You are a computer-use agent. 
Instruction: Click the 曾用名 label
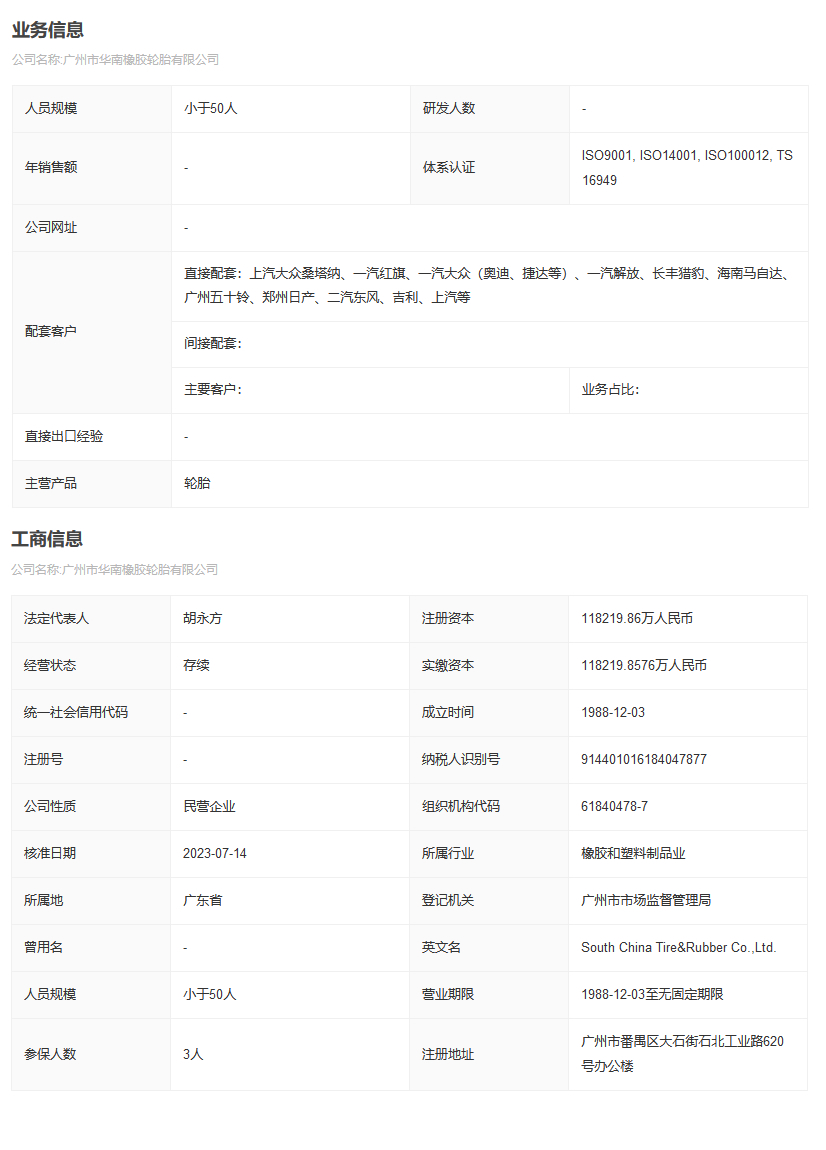click(43, 947)
